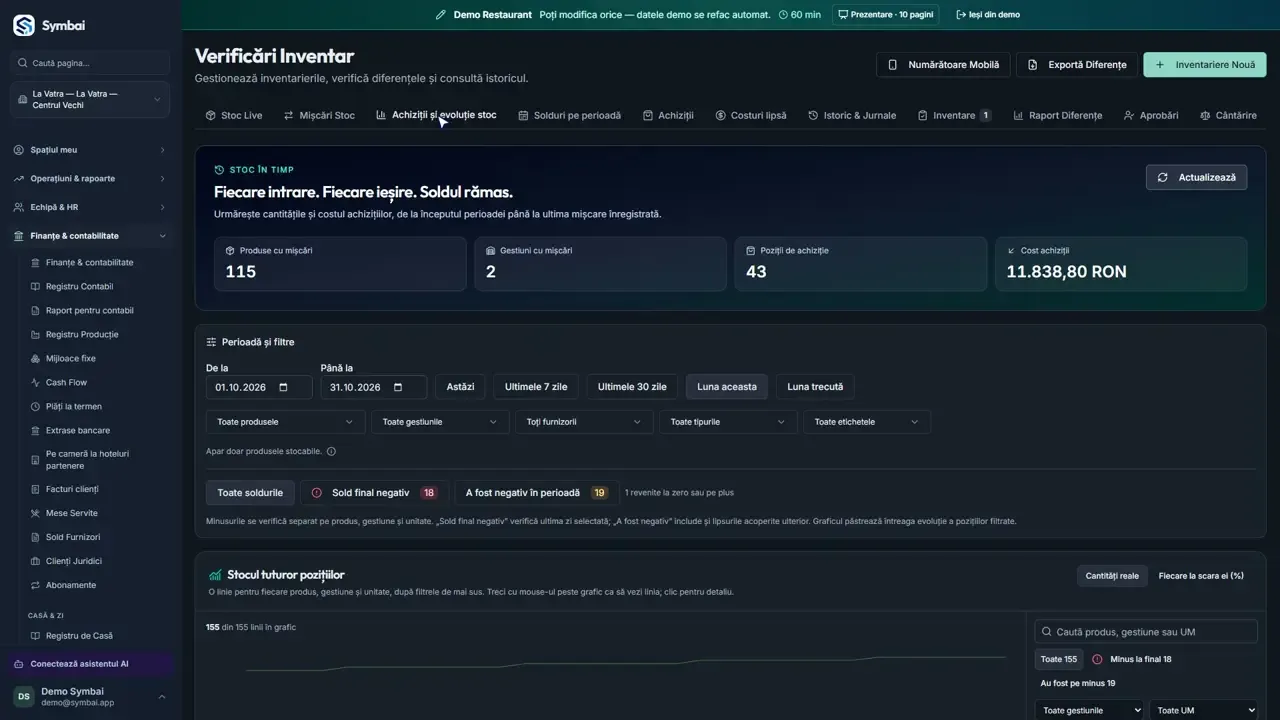This screenshot has height=720, width=1280.
Task: Open Toate etichetele dropdown
Action: pyautogui.click(x=867, y=422)
